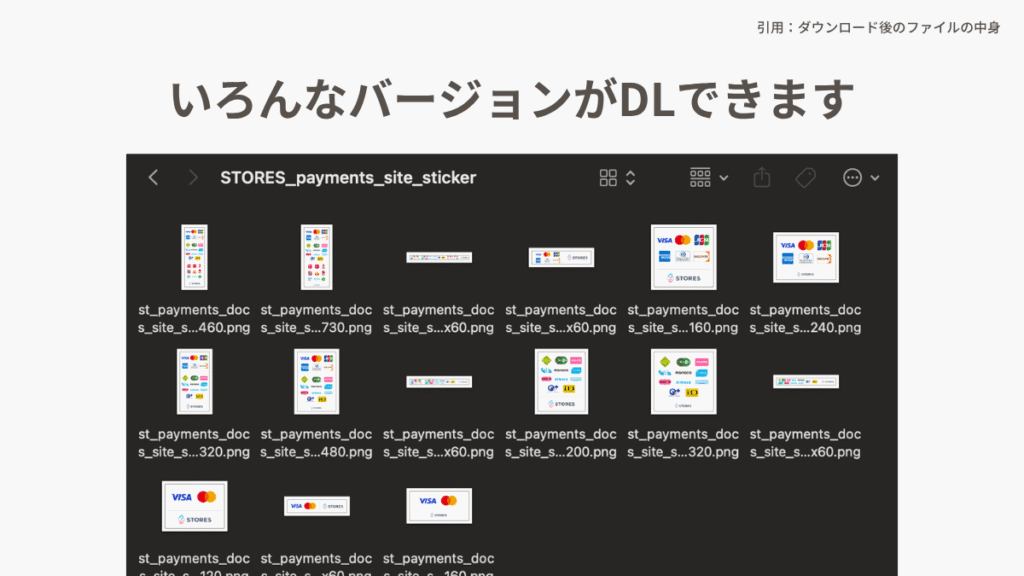The height and width of the screenshot is (576, 1024).
Task: Select the thumbnail of file ending 200.png
Action: (561, 381)
